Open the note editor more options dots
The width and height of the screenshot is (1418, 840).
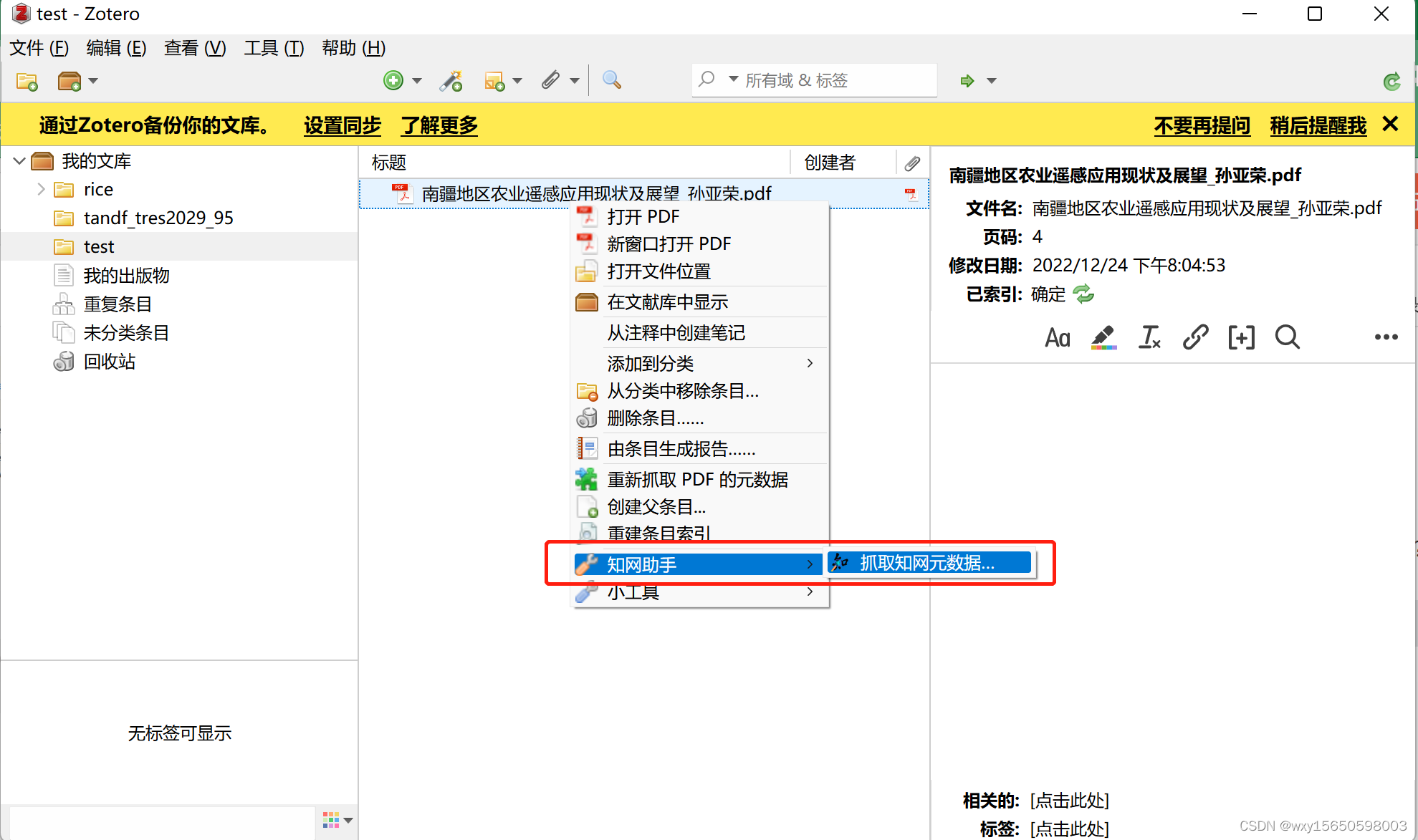coord(1386,337)
